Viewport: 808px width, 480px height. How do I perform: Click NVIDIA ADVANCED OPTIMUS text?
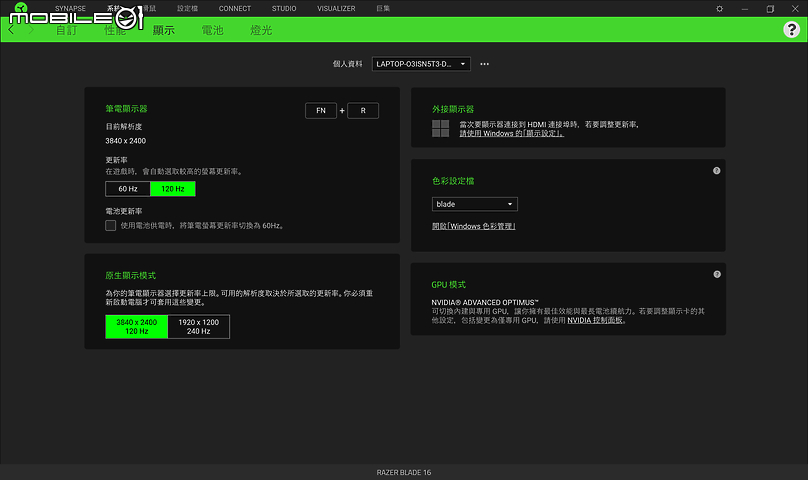(485, 303)
